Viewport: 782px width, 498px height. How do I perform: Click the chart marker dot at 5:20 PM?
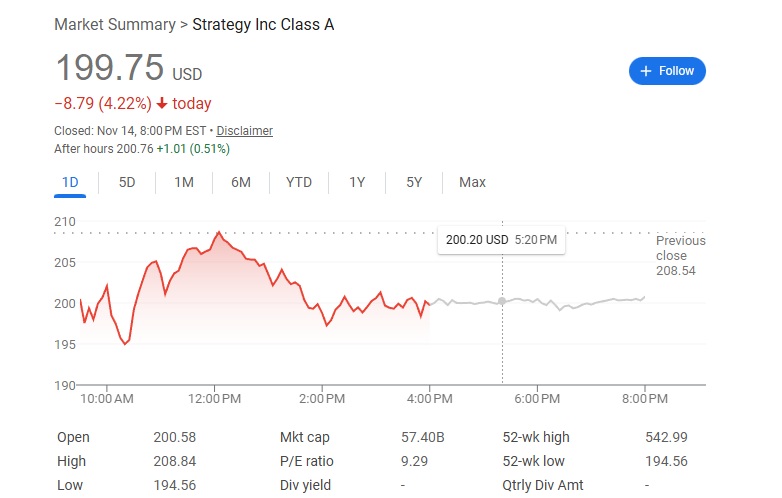[502, 300]
